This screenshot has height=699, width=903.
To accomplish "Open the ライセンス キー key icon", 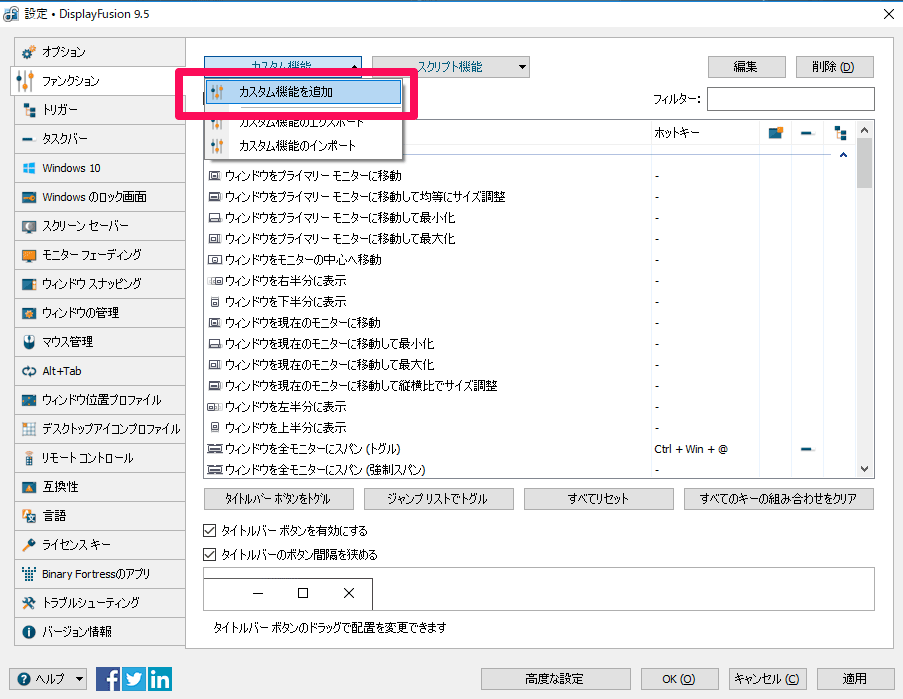I will (x=29, y=545).
